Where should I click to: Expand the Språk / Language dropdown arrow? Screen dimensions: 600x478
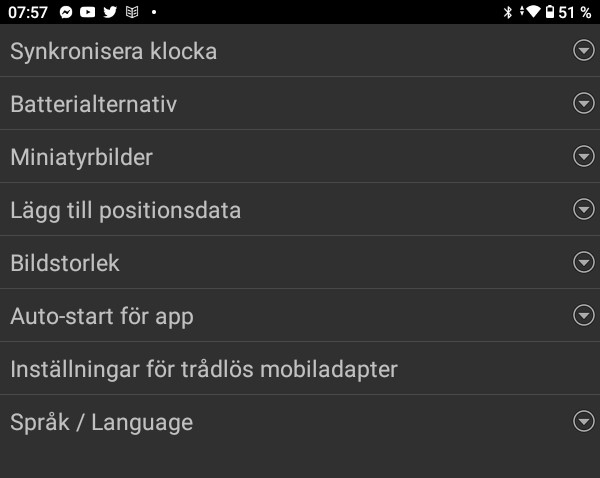[584, 422]
